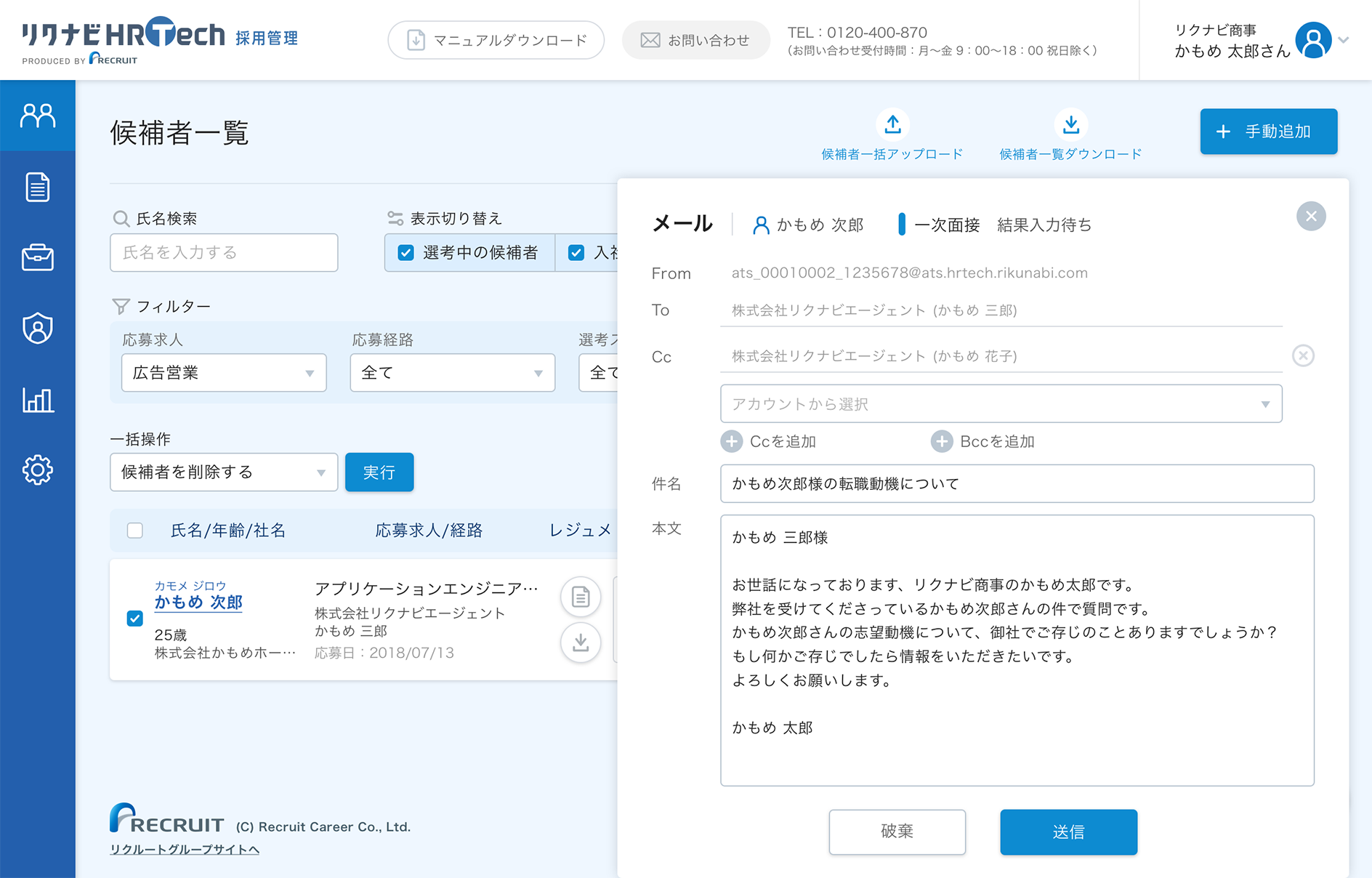The height and width of the screenshot is (878, 1372).
Task: Open the settings gear sidebar icon
Action: coord(38,470)
